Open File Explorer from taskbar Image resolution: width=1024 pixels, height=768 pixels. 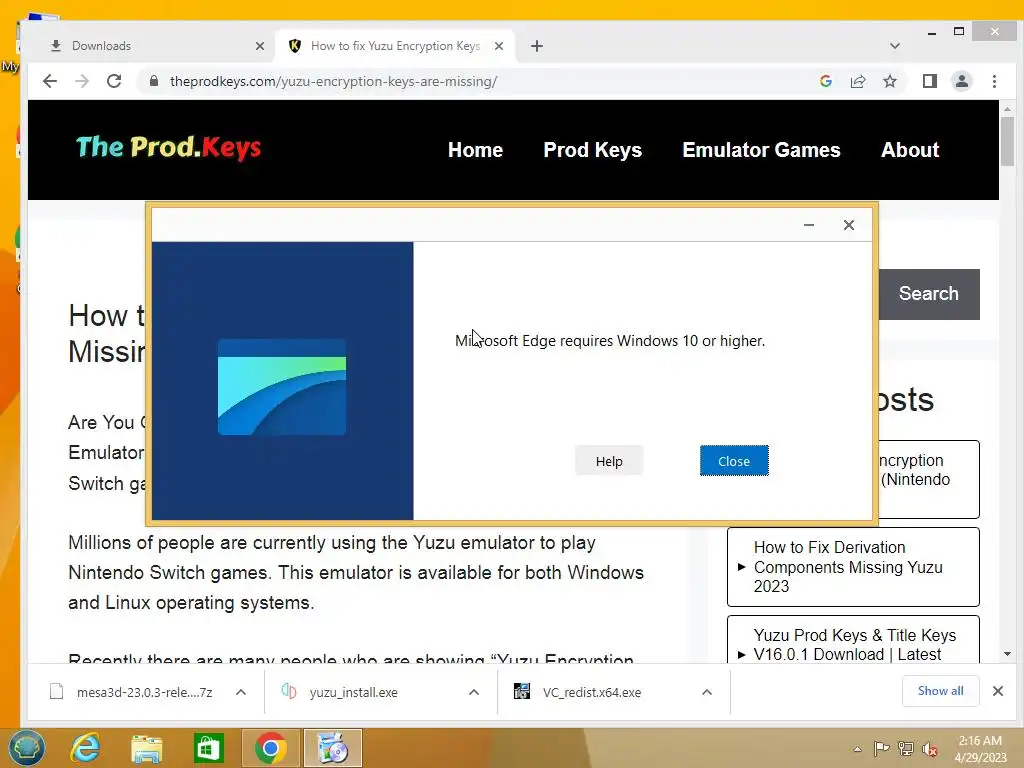tap(147, 748)
